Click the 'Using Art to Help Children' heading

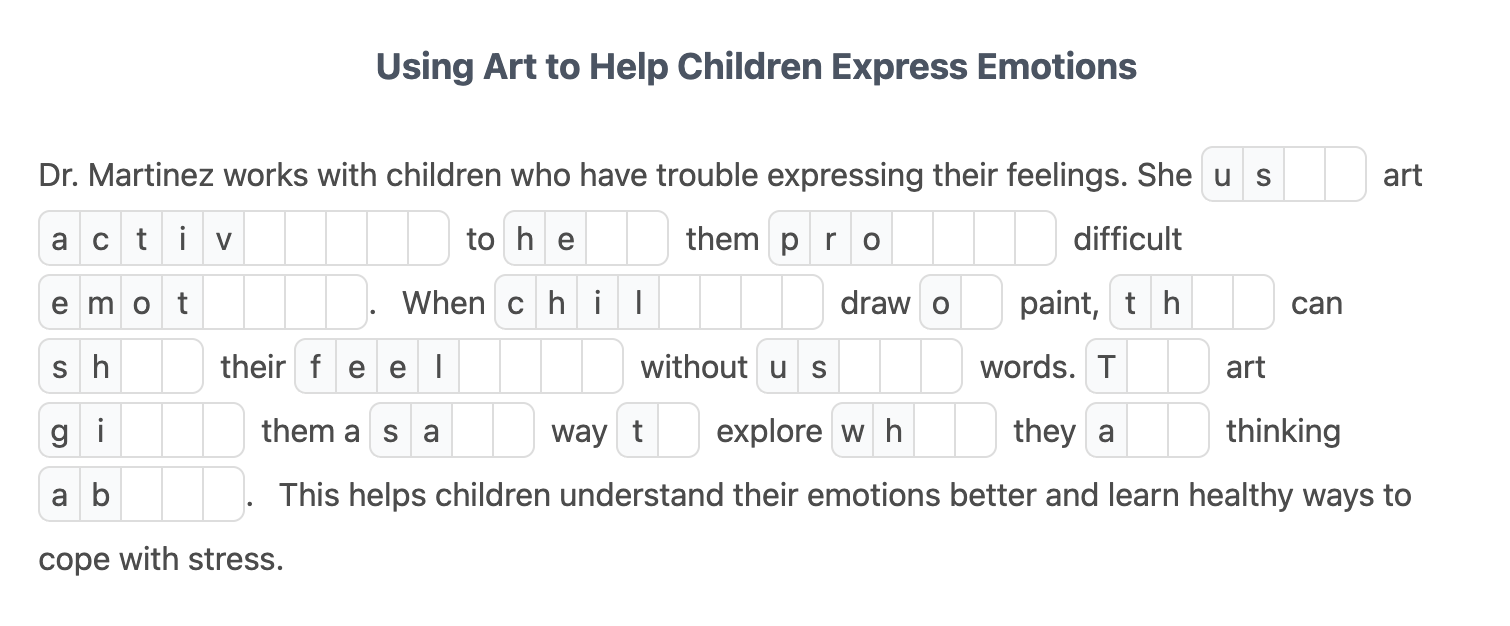tap(756, 67)
